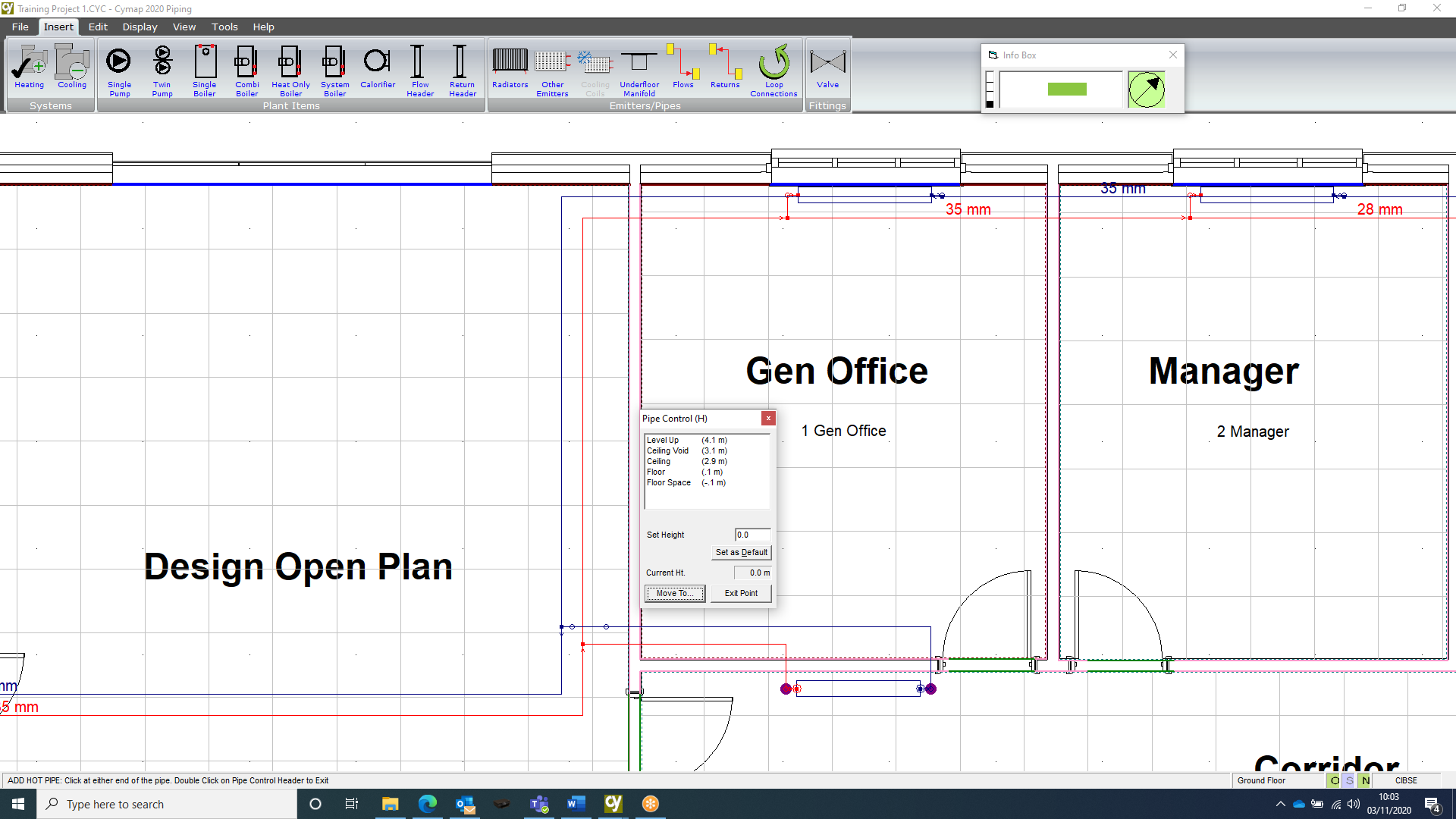Choose the Radiators emitter tool
Image resolution: width=1456 pixels, height=819 pixels.
[510, 67]
